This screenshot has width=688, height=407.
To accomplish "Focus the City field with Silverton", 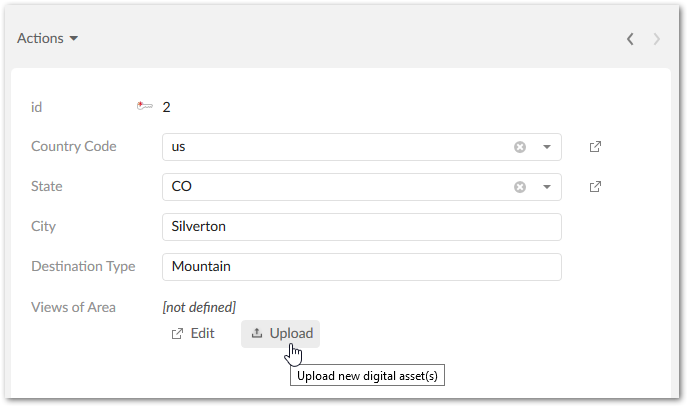I will (361, 227).
